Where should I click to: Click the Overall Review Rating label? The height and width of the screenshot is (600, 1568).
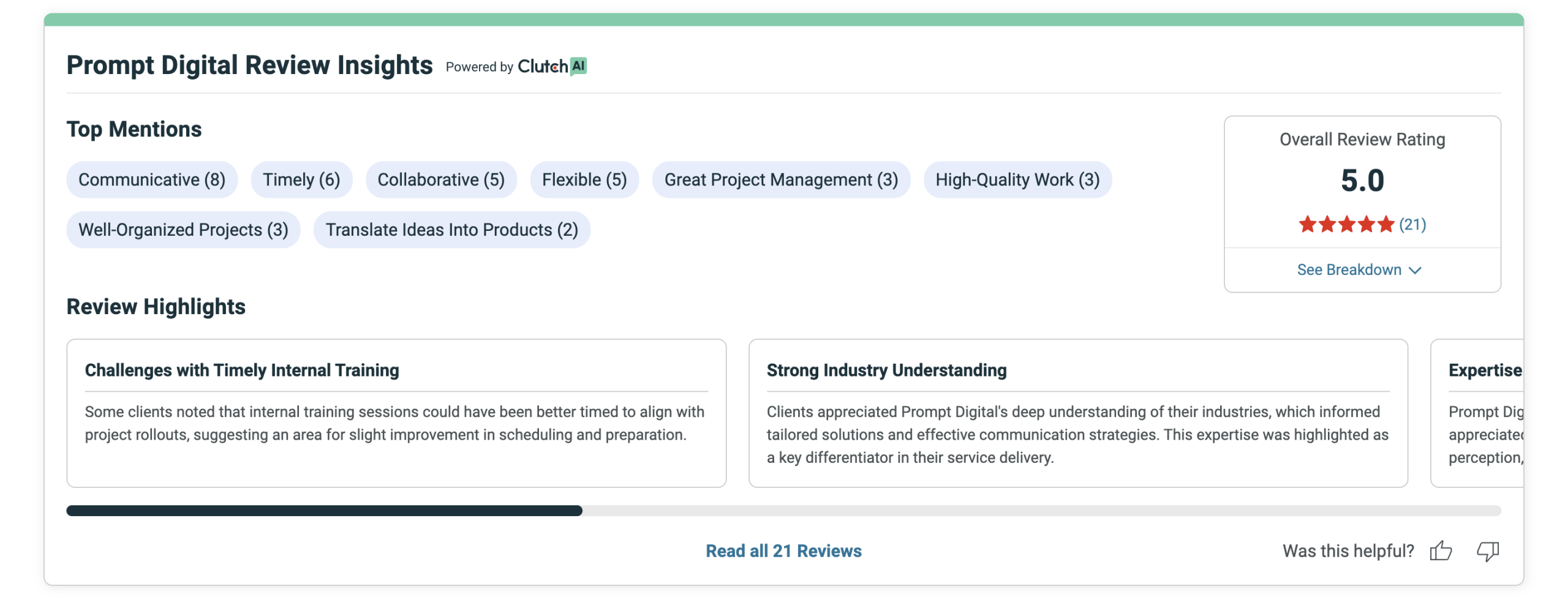pyautogui.click(x=1362, y=140)
